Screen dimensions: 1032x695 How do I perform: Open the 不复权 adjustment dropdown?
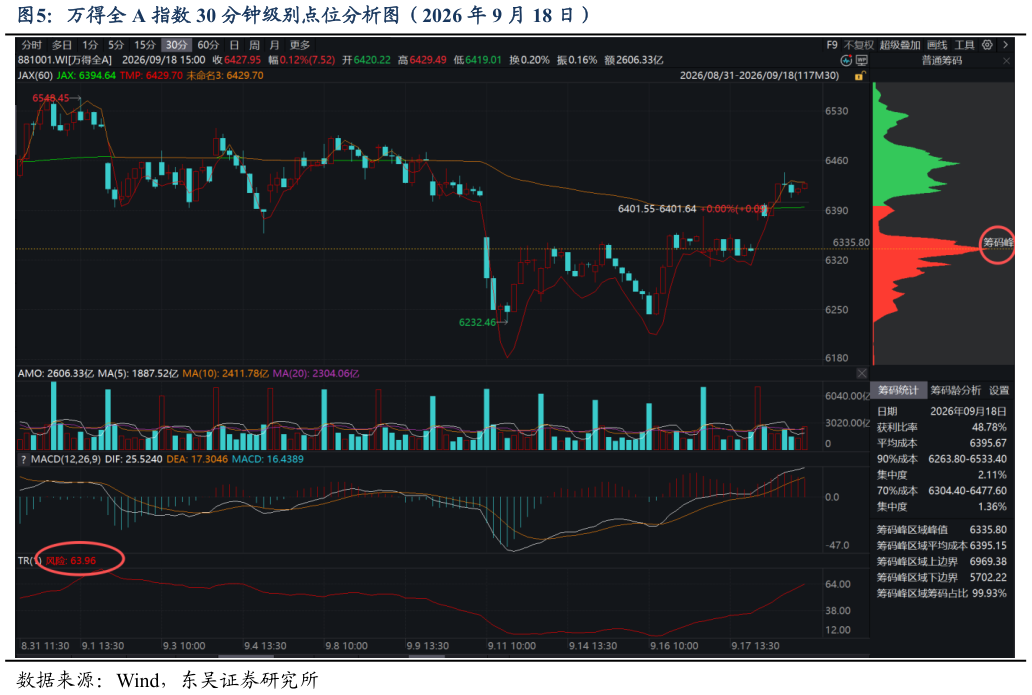click(858, 45)
